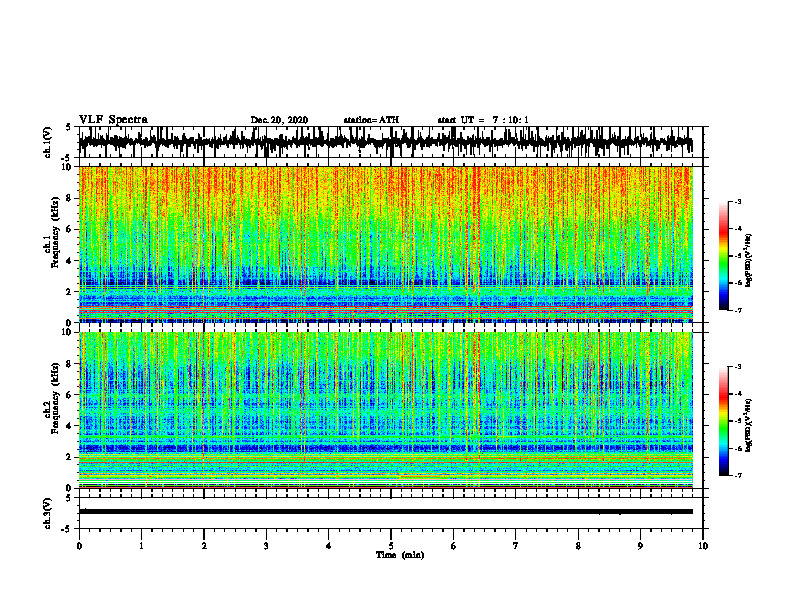Viewport: 792px width, 612px height.
Task: Click the "5" voltage tick of ch.1(V)
Action: pos(68,128)
